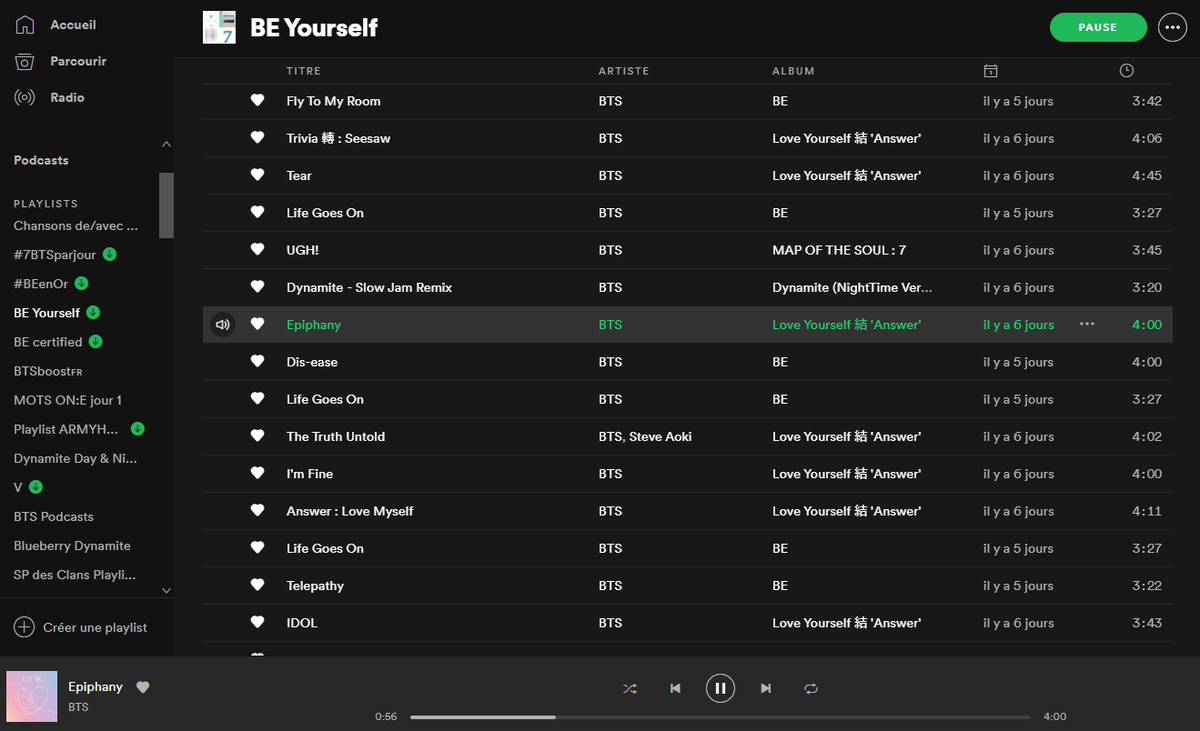
Task: Toggle the heart for UGH!
Action: pyautogui.click(x=257, y=250)
